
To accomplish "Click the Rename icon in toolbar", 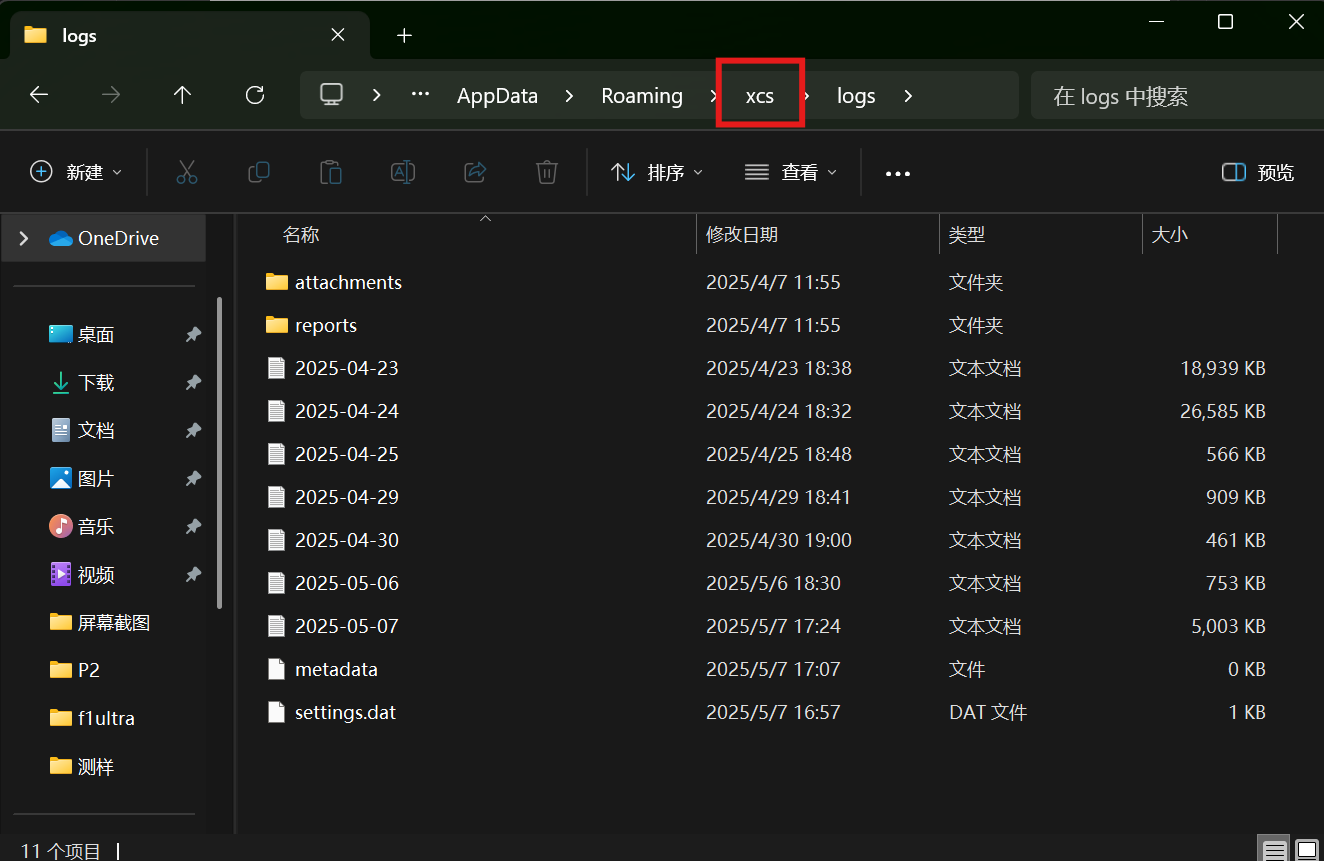I will 403,172.
